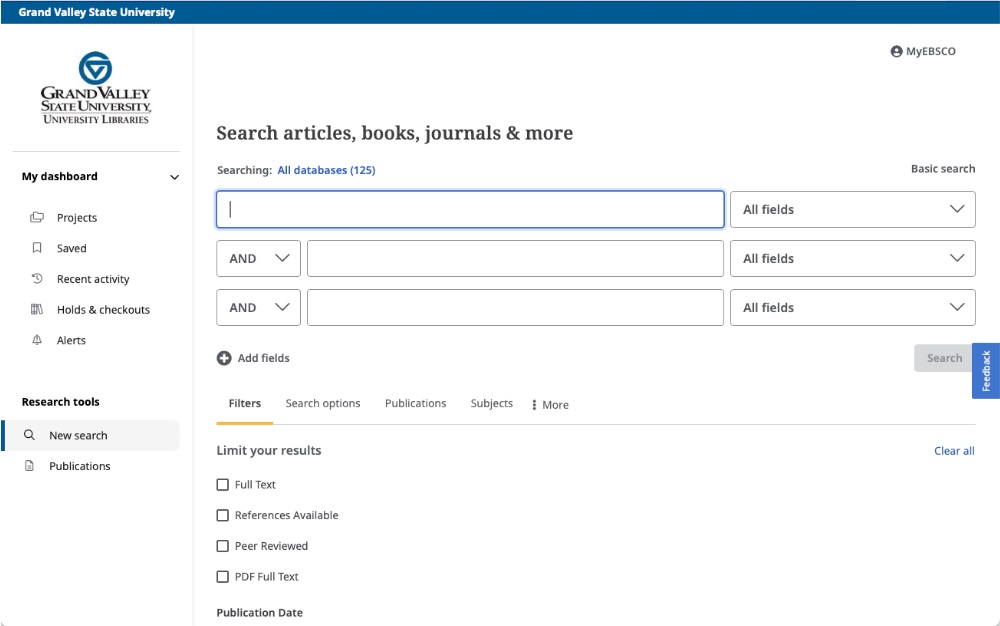
Task: Open the Subjects tab
Action: 491,403
